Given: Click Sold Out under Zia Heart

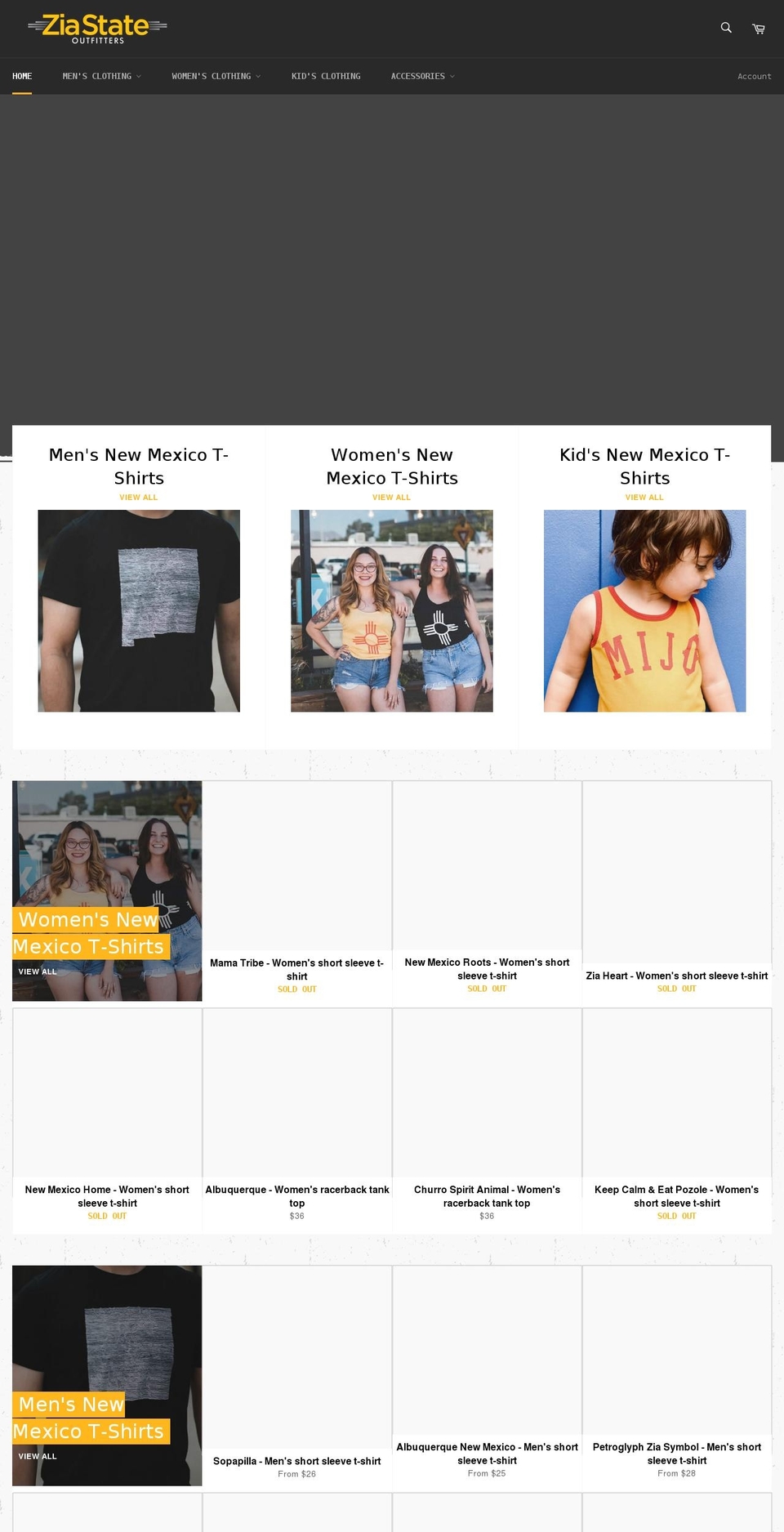Looking at the screenshot, I should tap(677, 989).
